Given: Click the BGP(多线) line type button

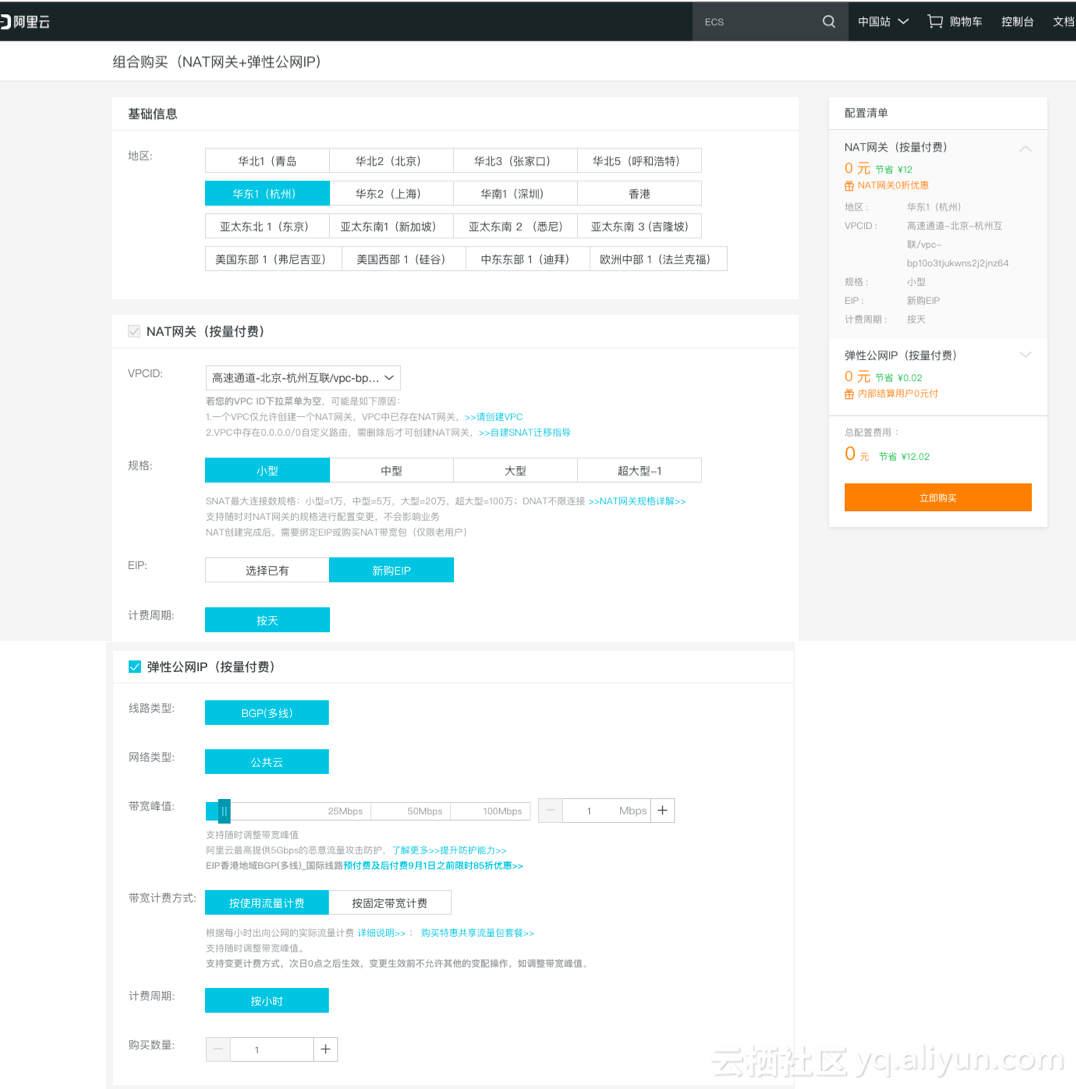Looking at the screenshot, I should pyautogui.click(x=267, y=713).
